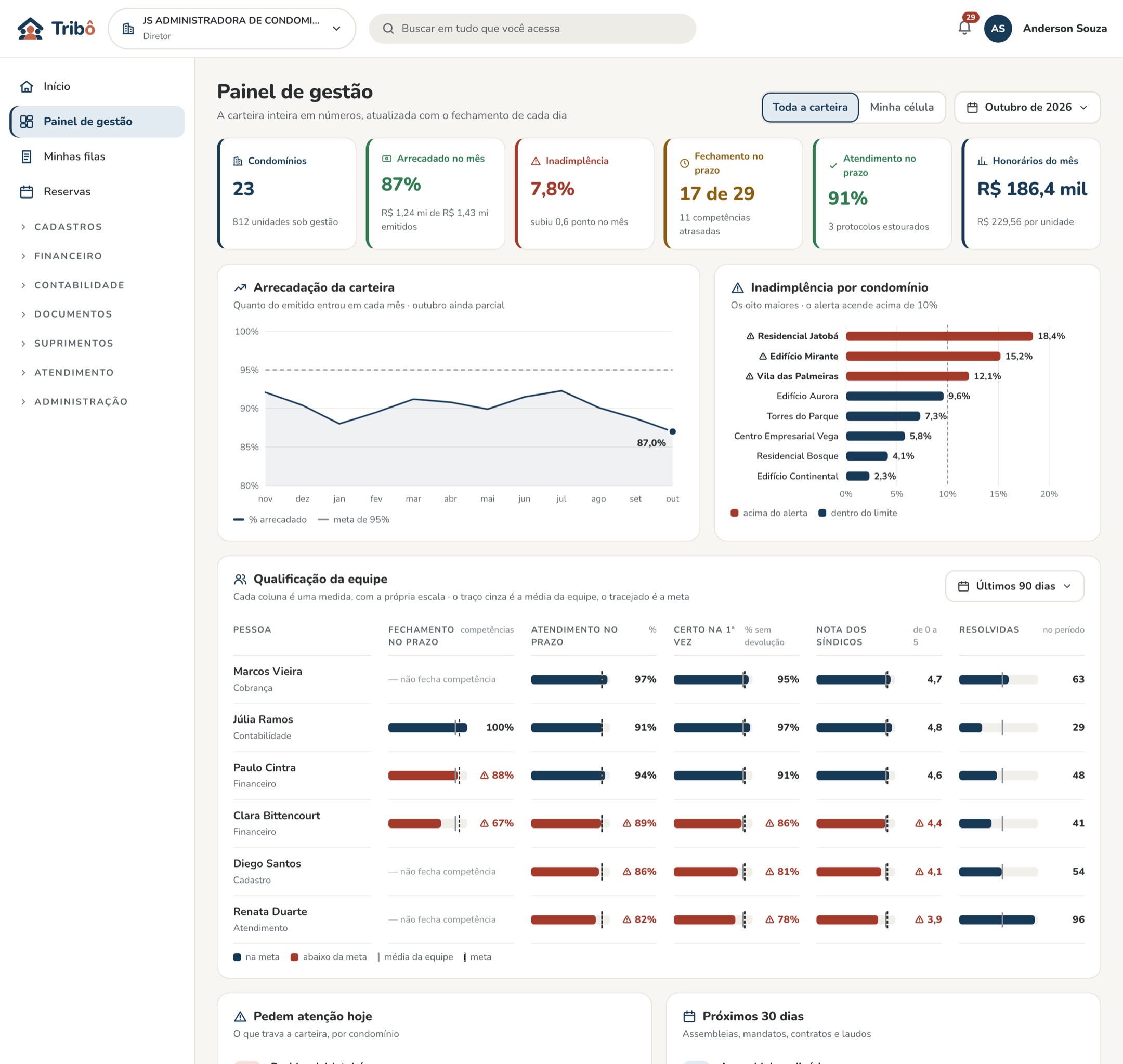Click the building icon in company selector

tap(128, 29)
